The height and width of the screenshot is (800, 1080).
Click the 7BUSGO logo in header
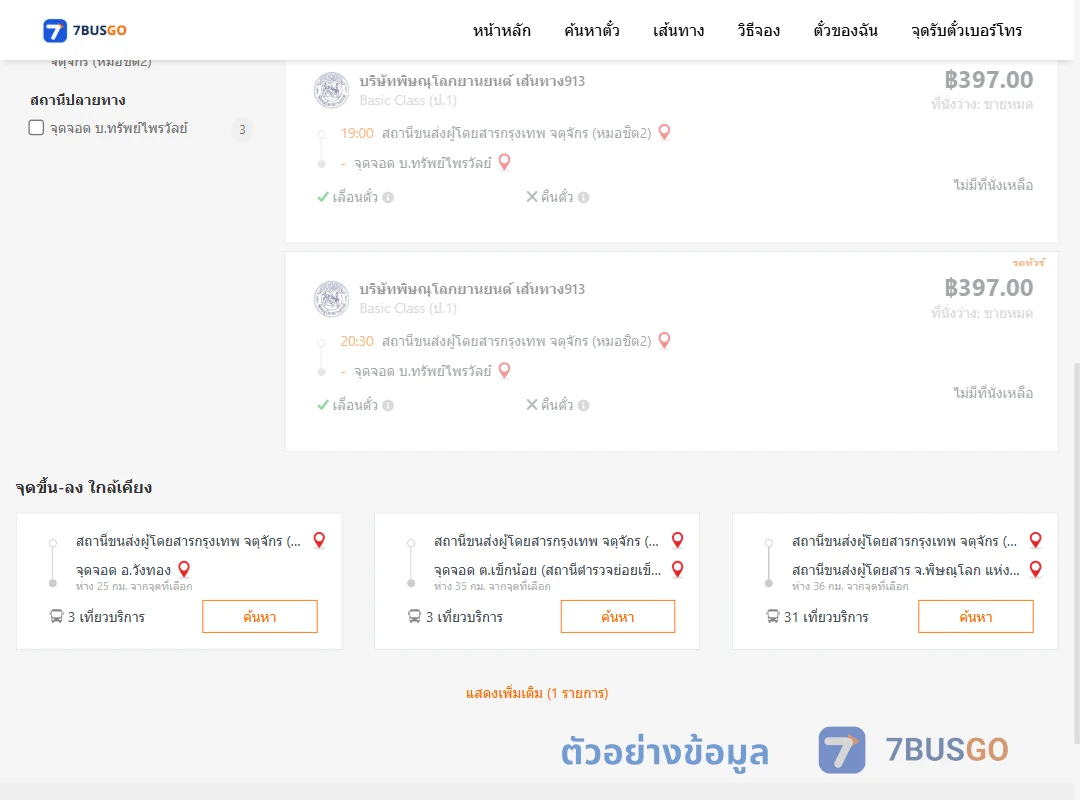(85, 30)
